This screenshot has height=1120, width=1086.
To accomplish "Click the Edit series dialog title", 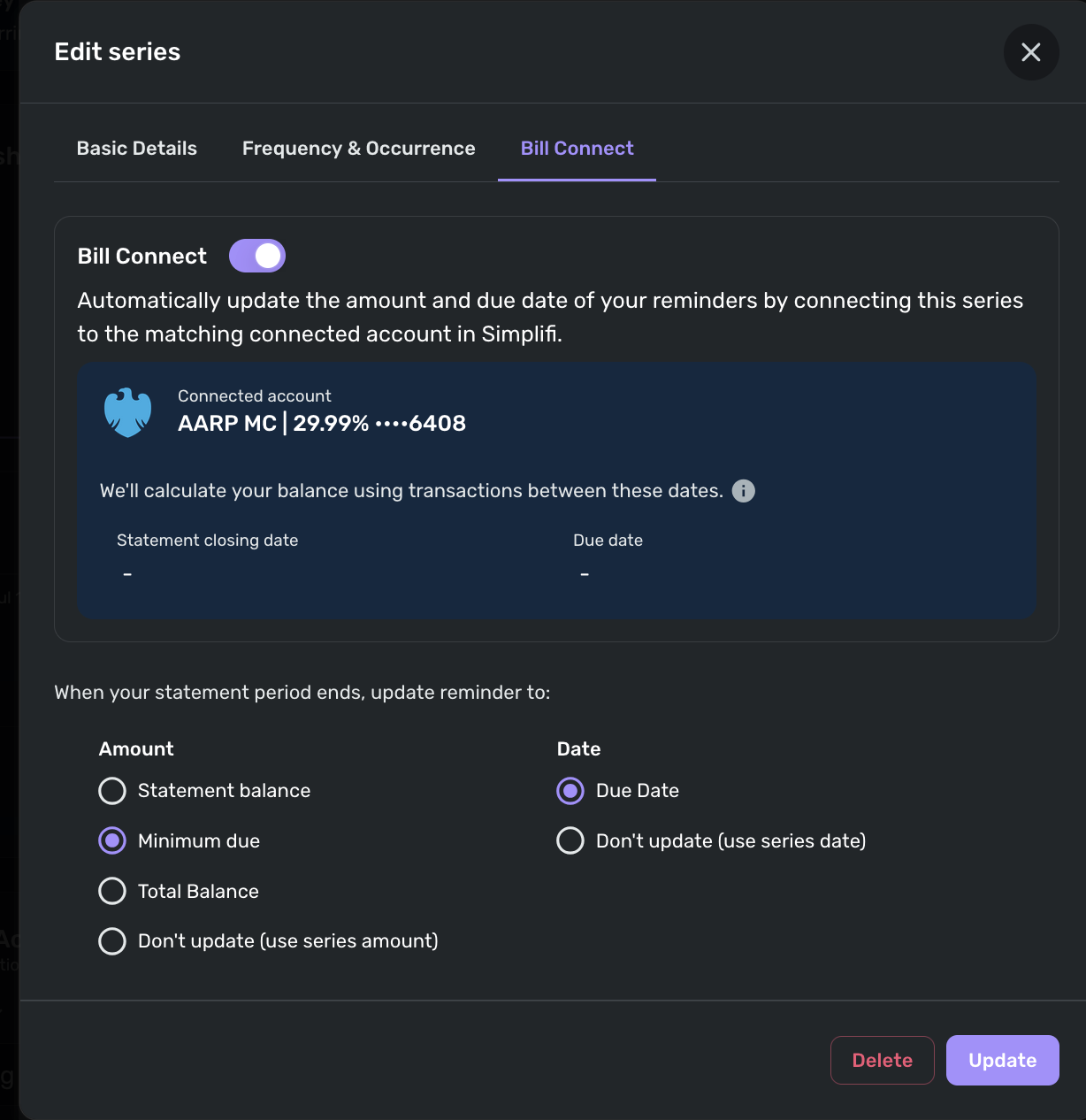I will (118, 52).
